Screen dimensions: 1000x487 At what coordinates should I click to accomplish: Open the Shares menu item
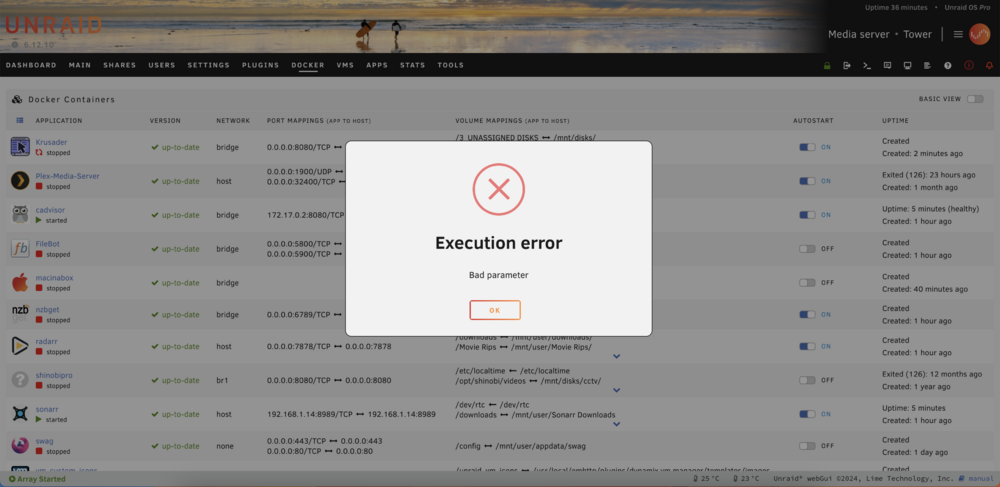click(120, 65)
